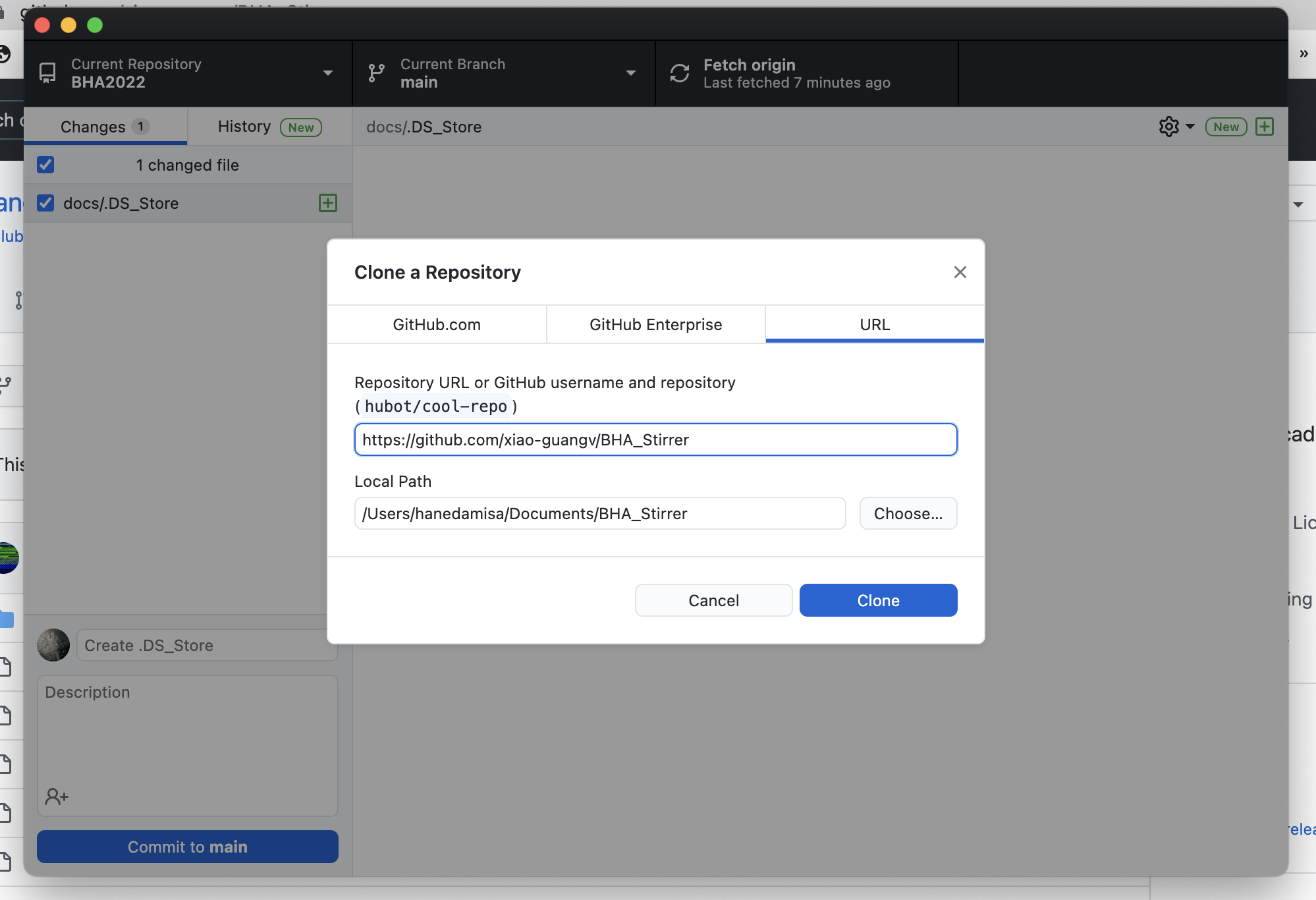Toggle the all changed files checkbox
The height and width of the screenshot is (900, 1316).
(x=45, y=165)
